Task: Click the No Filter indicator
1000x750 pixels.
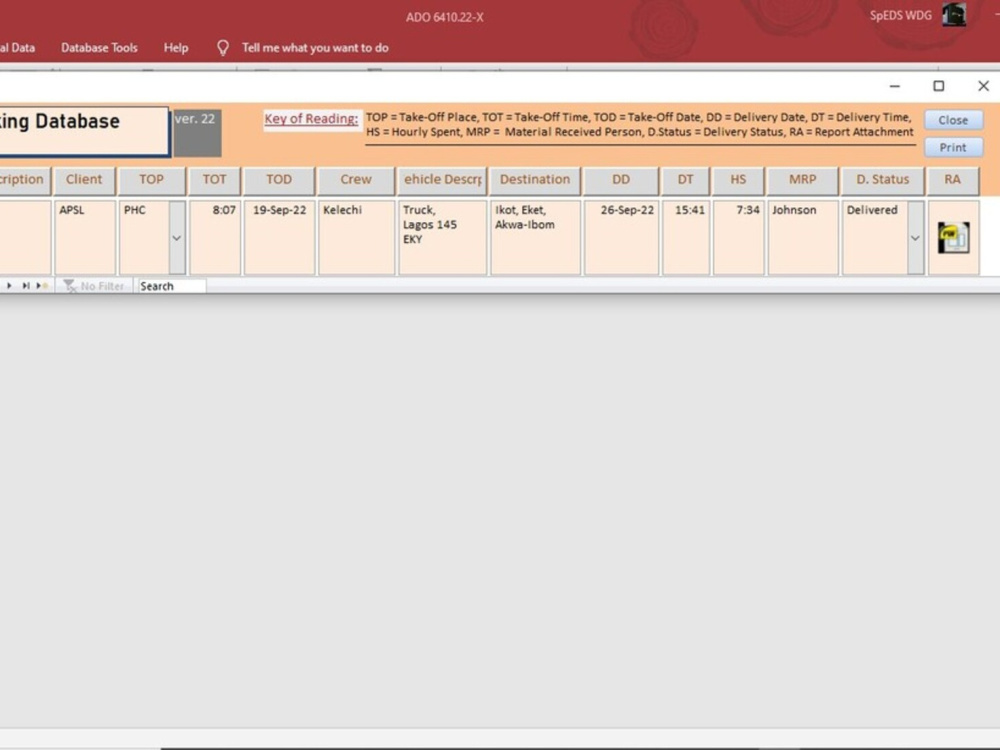Action: 94,286
